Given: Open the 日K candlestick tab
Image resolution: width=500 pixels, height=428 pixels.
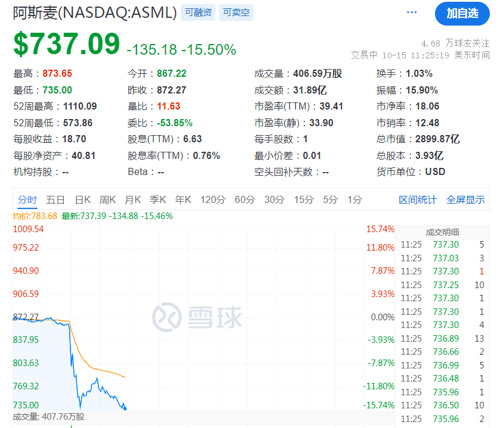Looking at the screenshot, I should tap(82, 200).
